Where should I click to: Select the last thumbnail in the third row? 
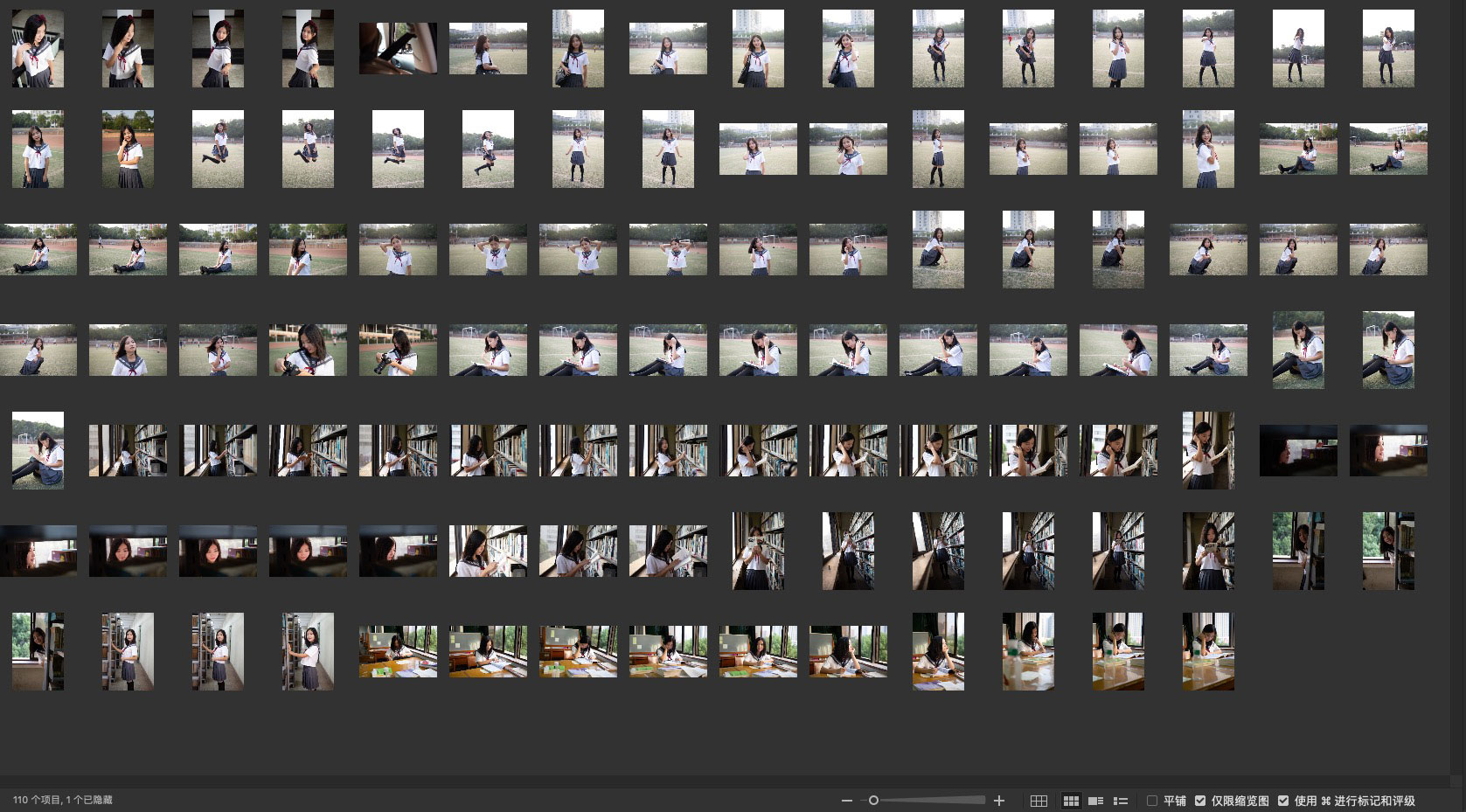(1388, 249)
